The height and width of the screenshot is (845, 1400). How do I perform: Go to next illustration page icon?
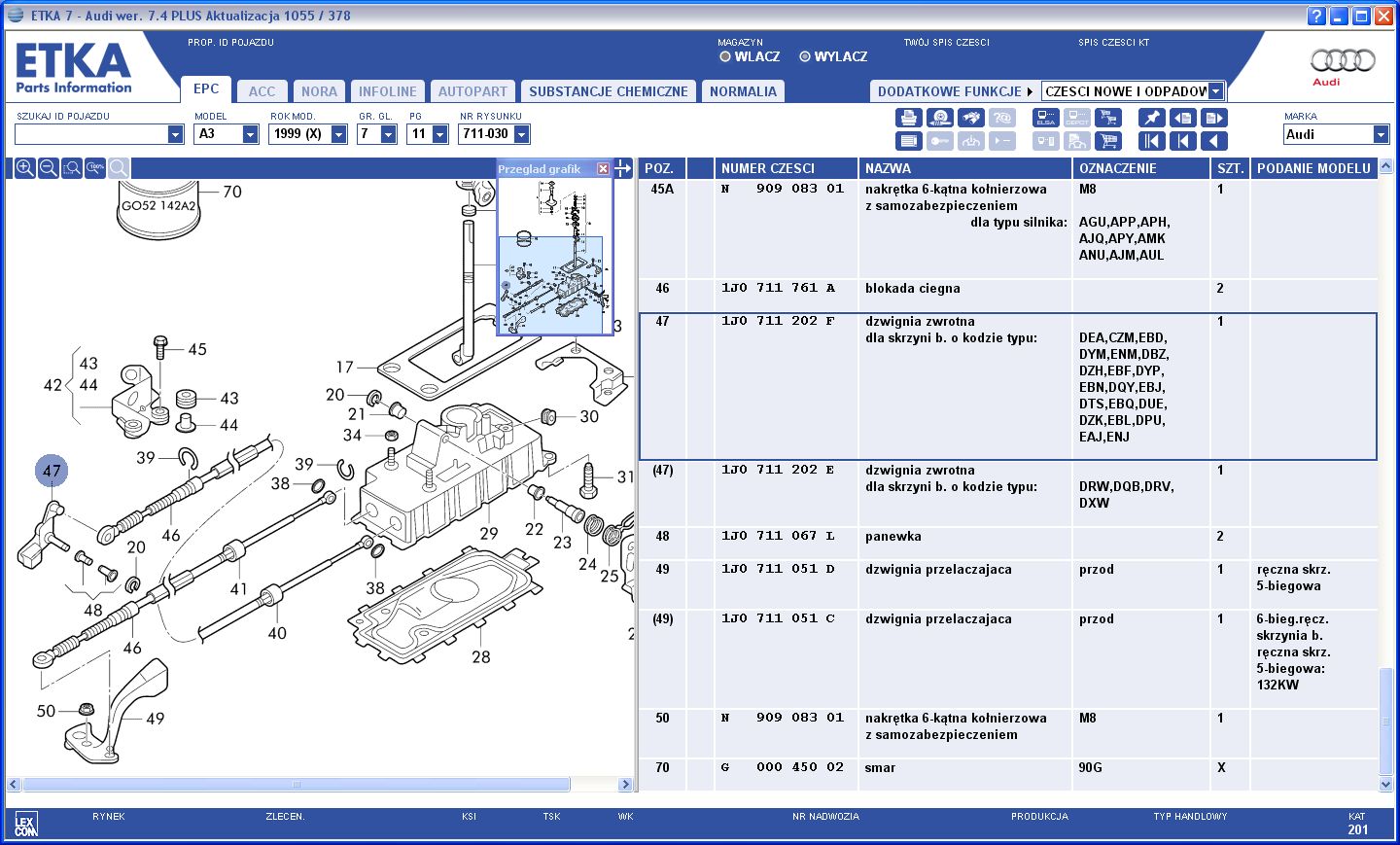pyautogui.click(x=1214, y=118)
